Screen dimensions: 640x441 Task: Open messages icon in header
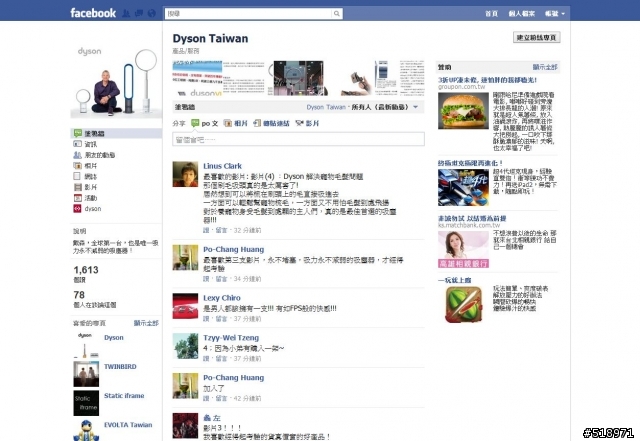[139, 13]
